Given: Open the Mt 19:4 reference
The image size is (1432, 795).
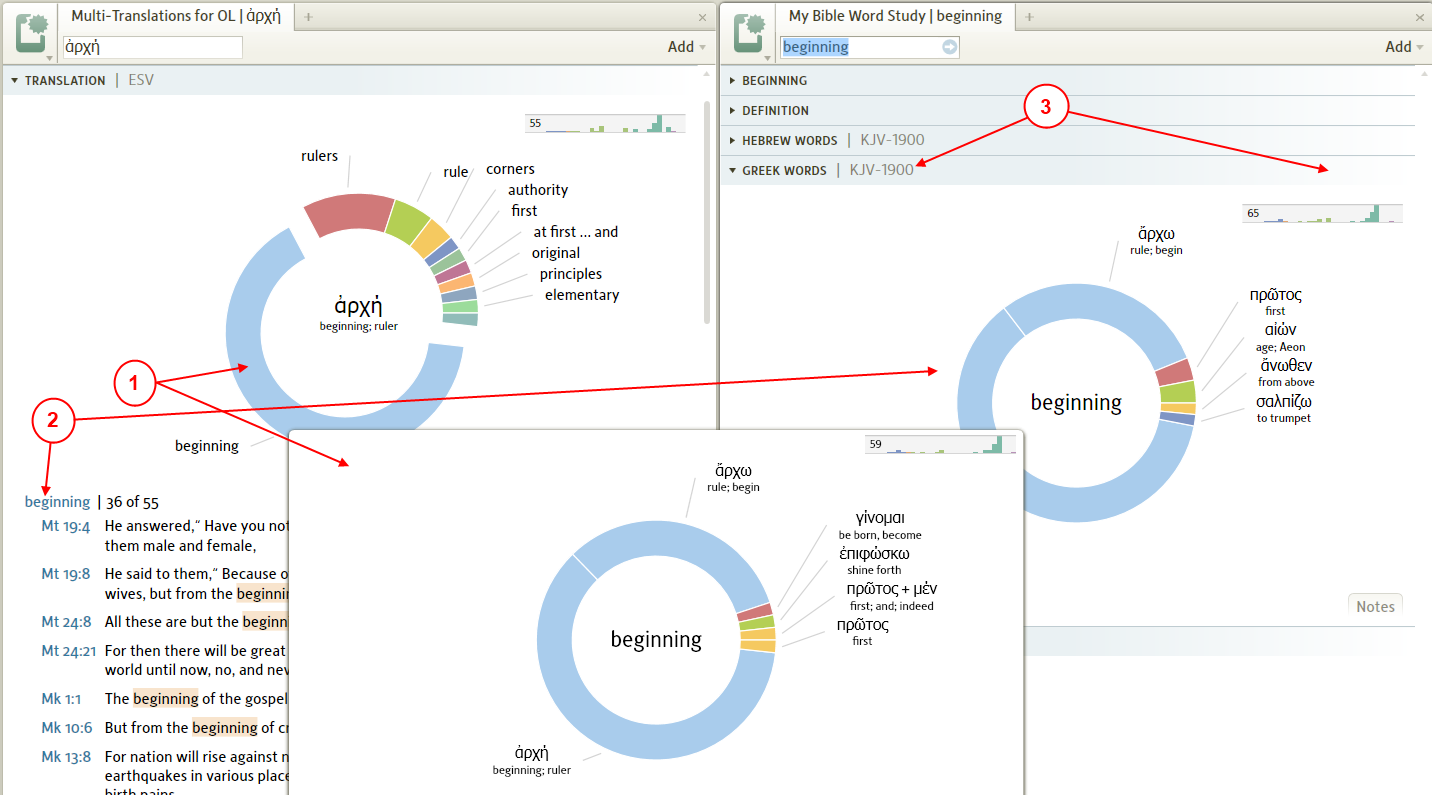Looking at the screenshot, I should point(66,526).
